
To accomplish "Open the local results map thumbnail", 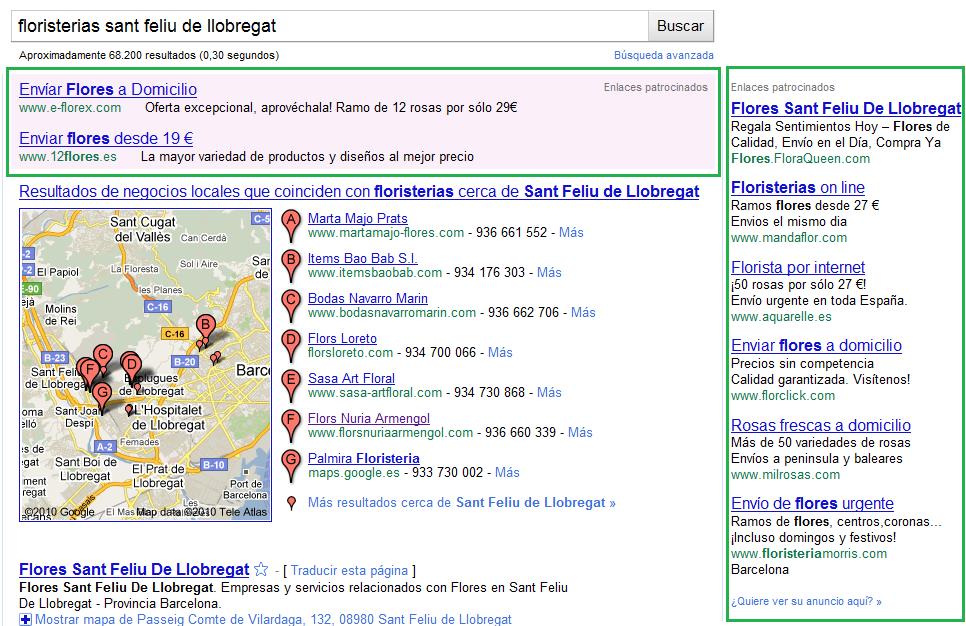I will (145, 365).
